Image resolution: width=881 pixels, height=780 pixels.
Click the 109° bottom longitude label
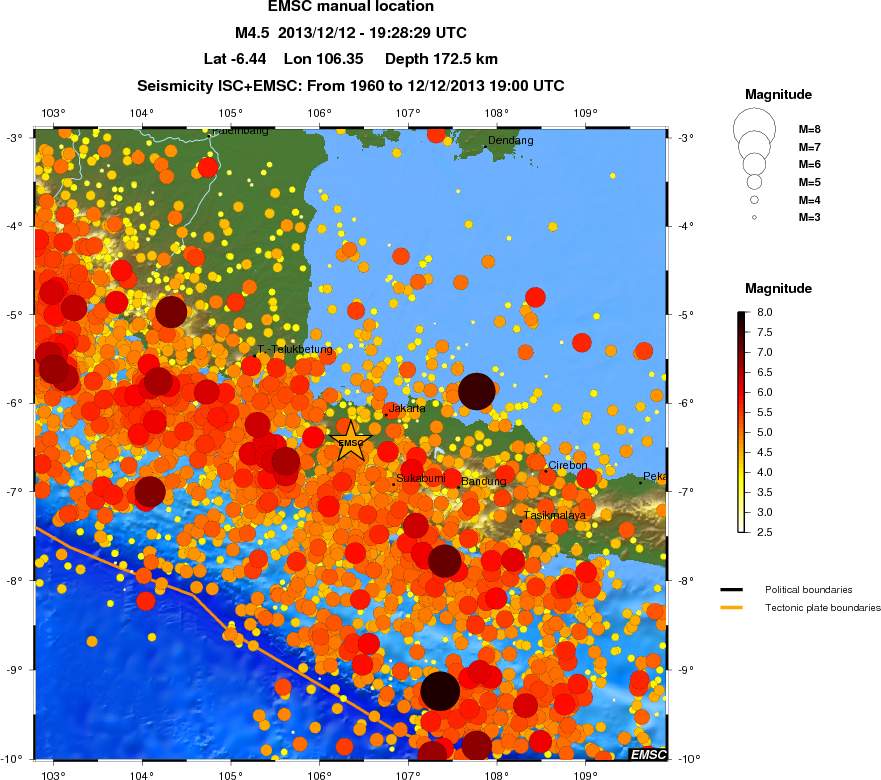coord(585,776)
